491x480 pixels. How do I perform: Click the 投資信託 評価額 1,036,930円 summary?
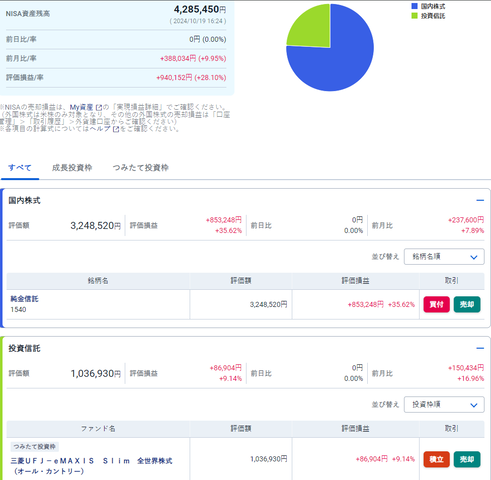pyautogui.click(x=95, y=374)
